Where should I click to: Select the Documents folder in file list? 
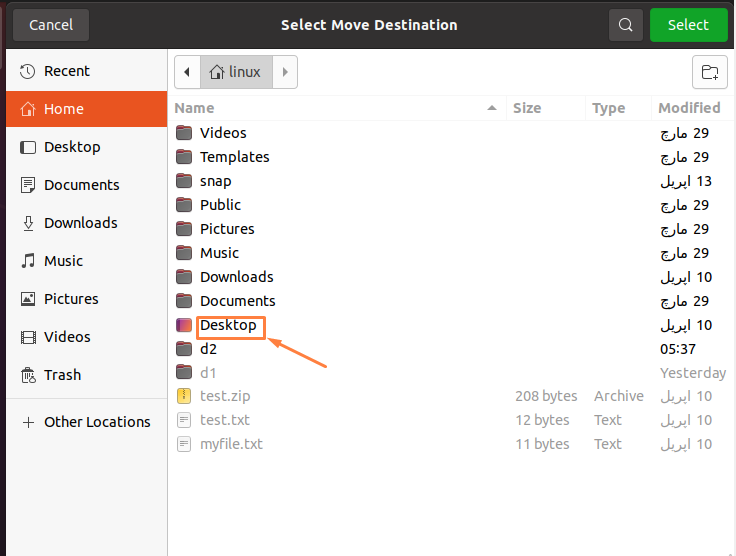pyautogui.click(x=451, y=301)
